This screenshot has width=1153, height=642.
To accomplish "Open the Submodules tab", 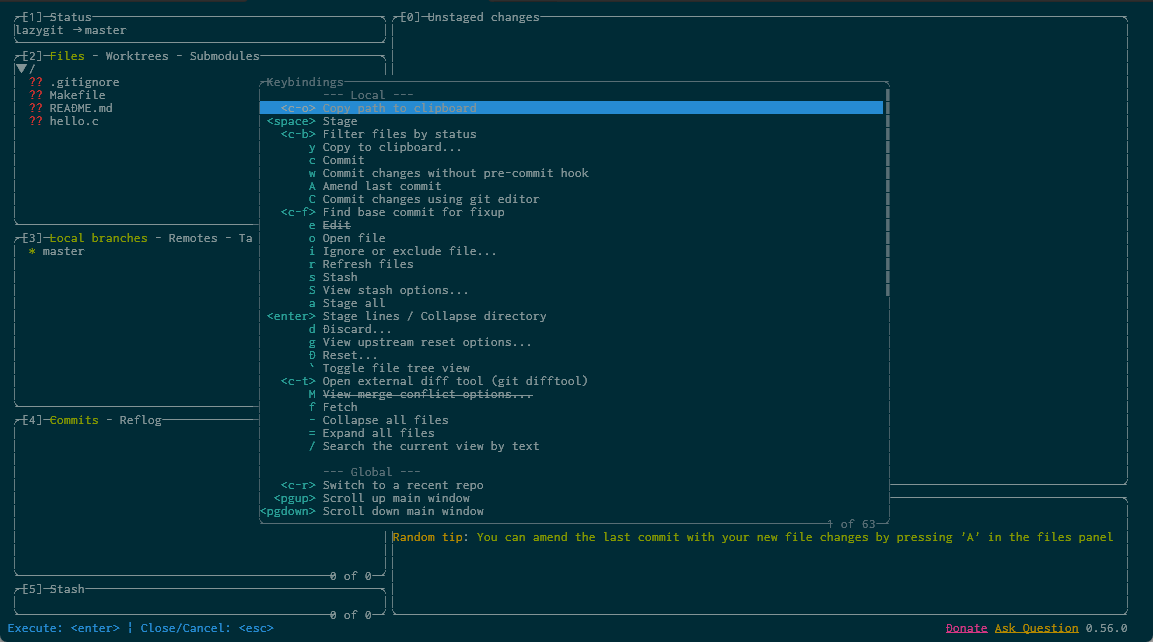I will [x=224, y=56].
